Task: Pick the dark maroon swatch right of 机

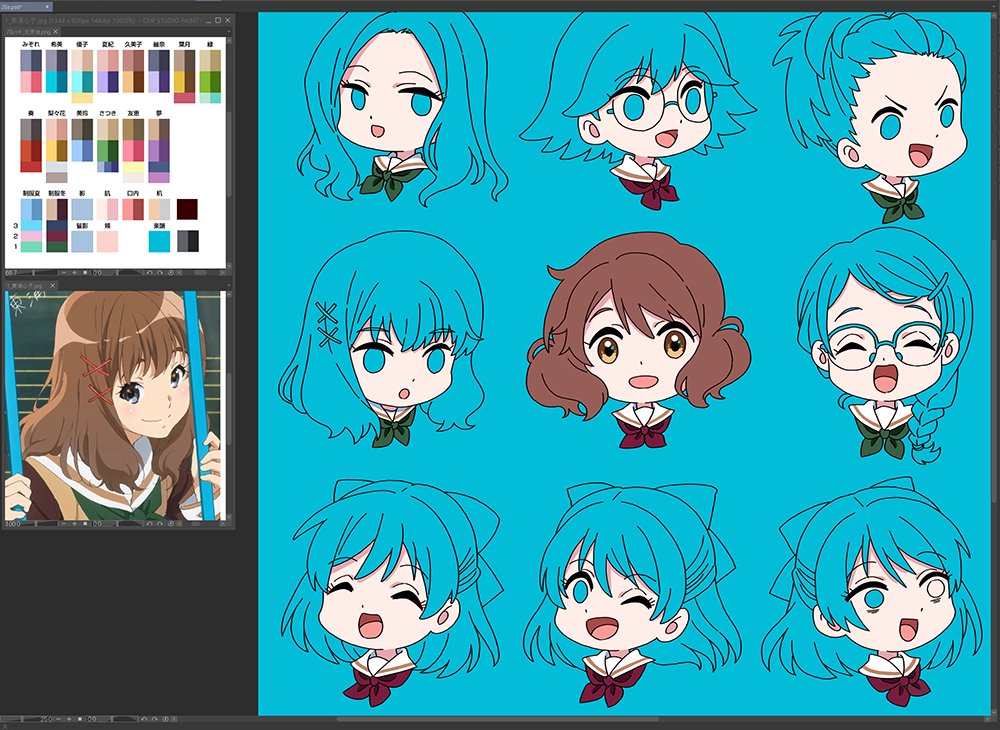Action: click(x=187, y=209)
